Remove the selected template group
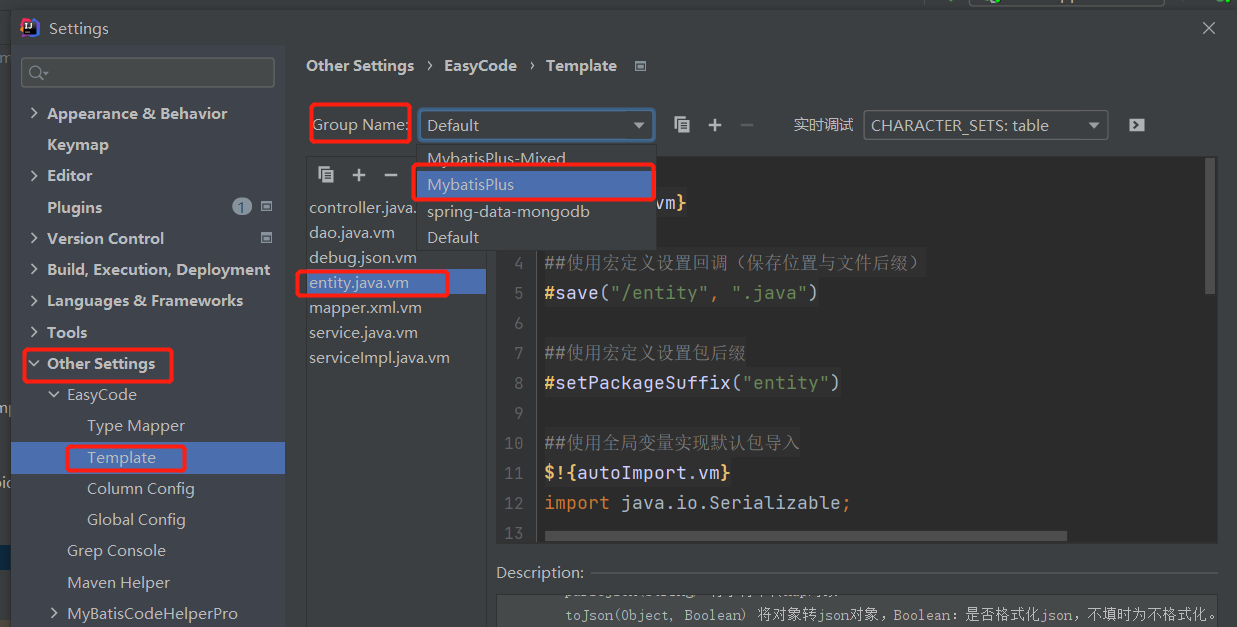This screenshot has width=1237, height=627. pyautogui.click(x=746, y=125)
